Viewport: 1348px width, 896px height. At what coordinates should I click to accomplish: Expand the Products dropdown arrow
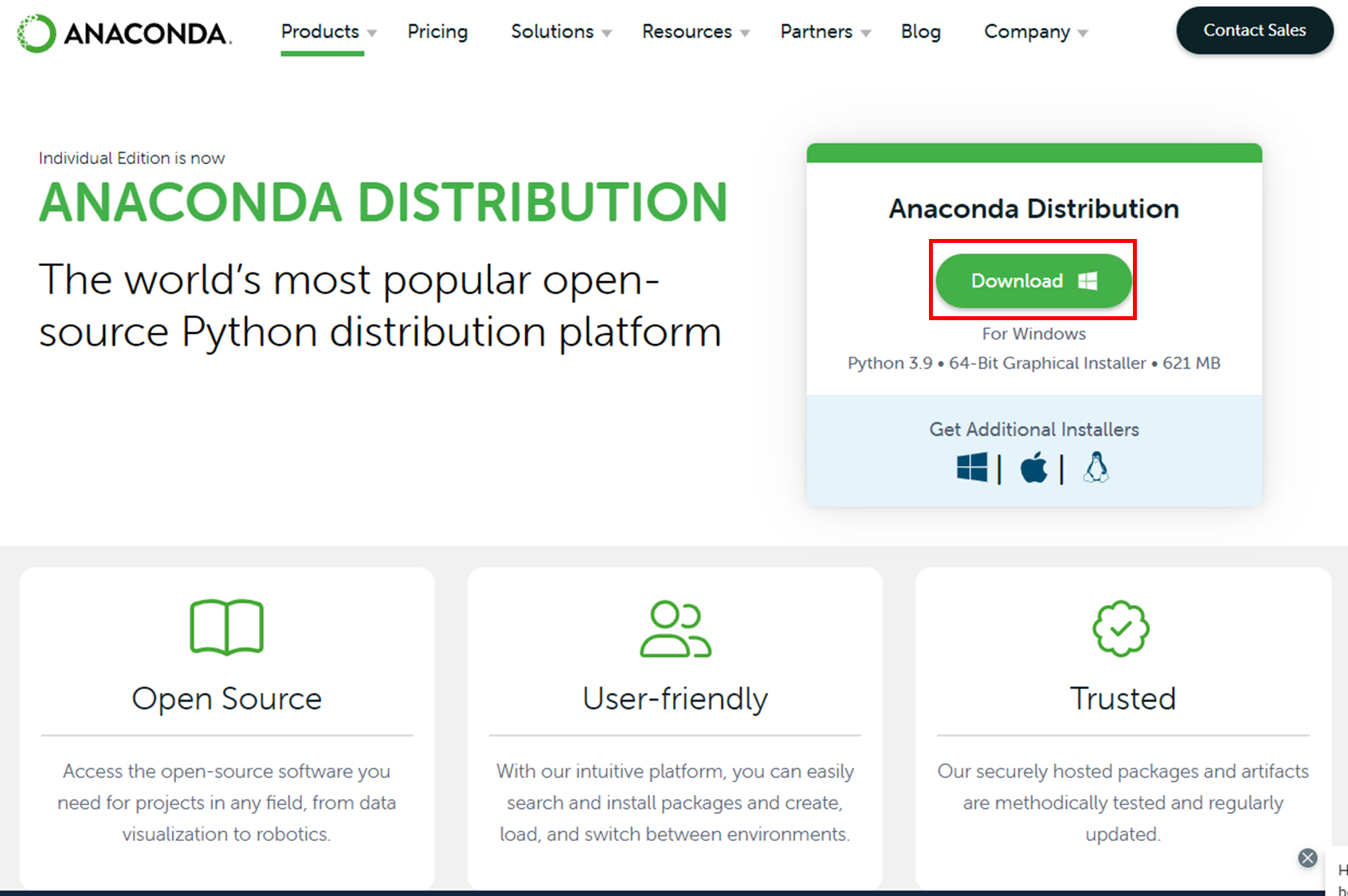click(372, 33)
